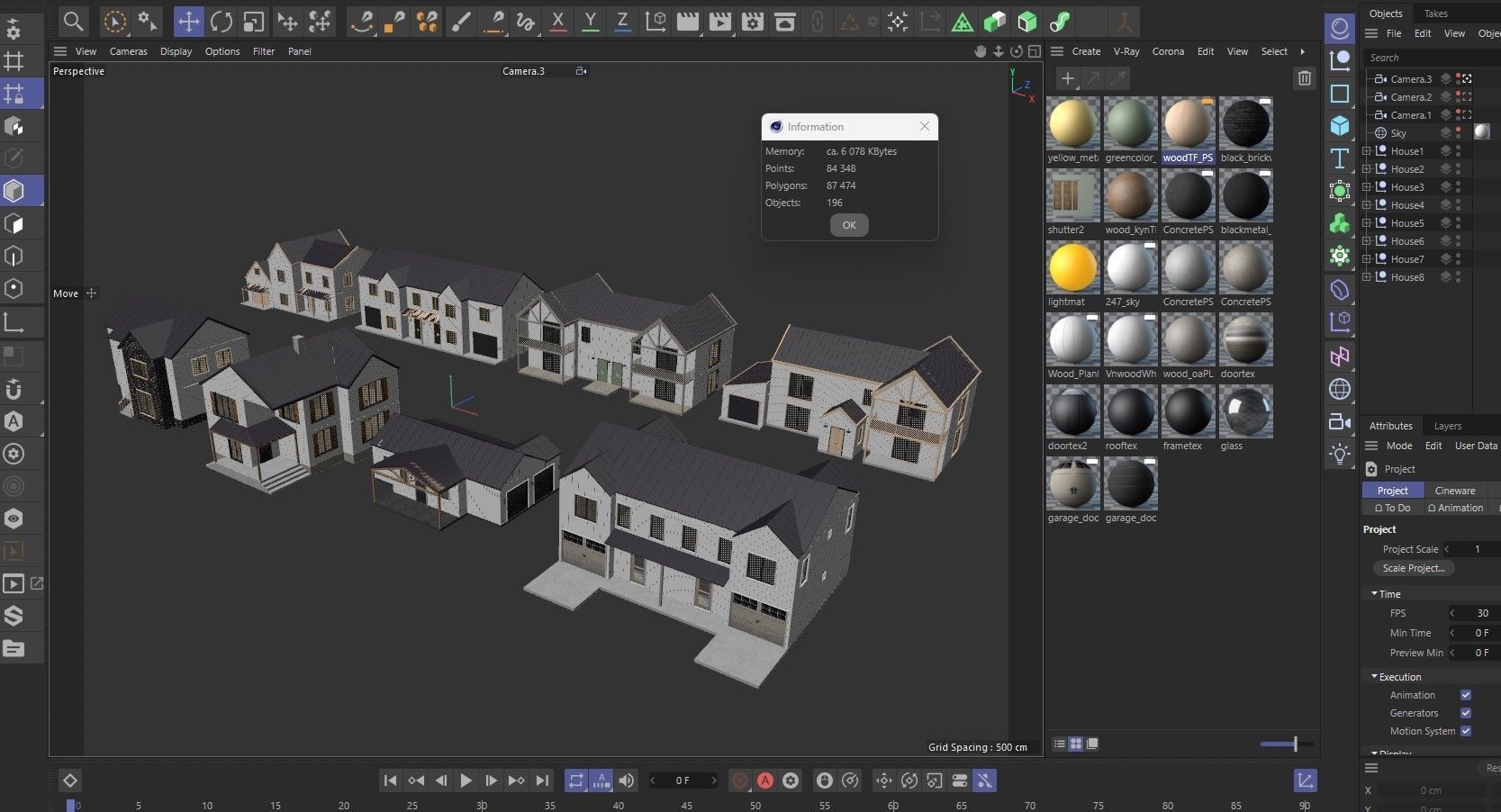
Task: Select Model mode cube icon in left sidebar
Action: click(x=14, y=191)
